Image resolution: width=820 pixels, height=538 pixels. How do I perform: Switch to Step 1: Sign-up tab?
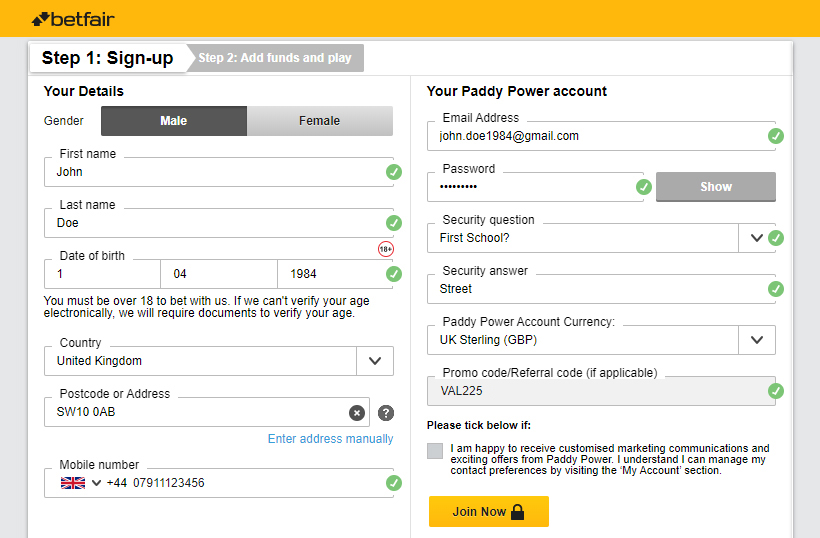point(107,58)
